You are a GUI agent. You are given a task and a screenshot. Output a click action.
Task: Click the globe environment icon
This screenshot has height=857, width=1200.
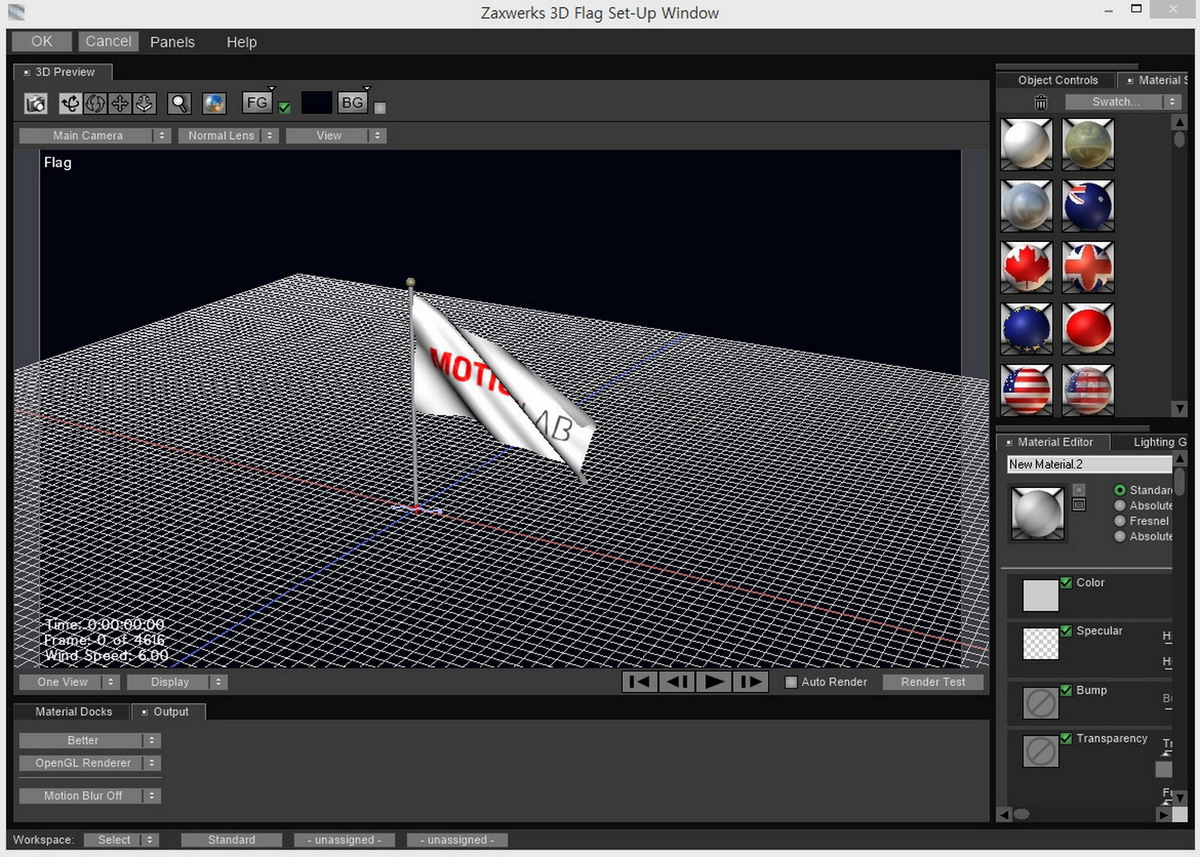click(x=214, y=103)
